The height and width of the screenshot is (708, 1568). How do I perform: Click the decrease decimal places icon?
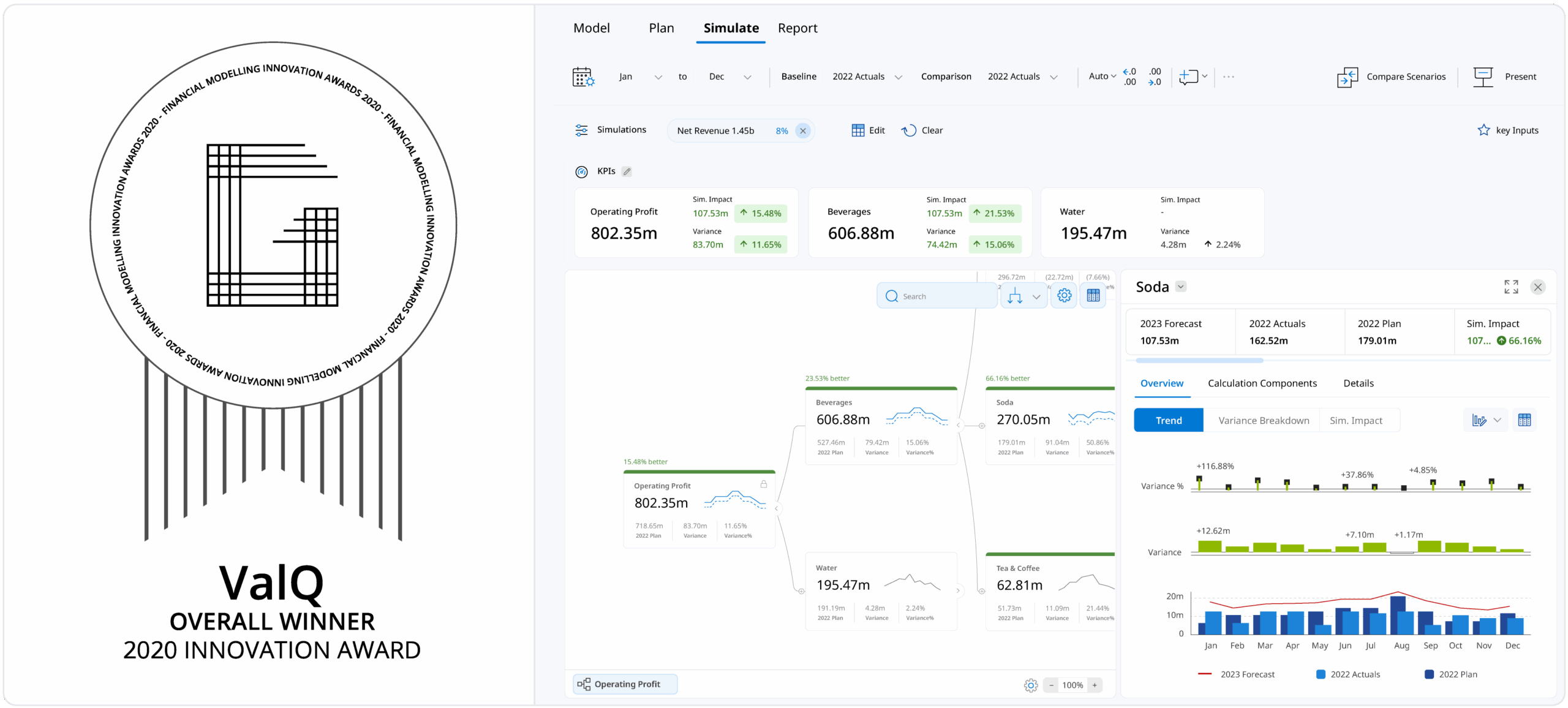pyautogui.click(x=1129, y=77)
